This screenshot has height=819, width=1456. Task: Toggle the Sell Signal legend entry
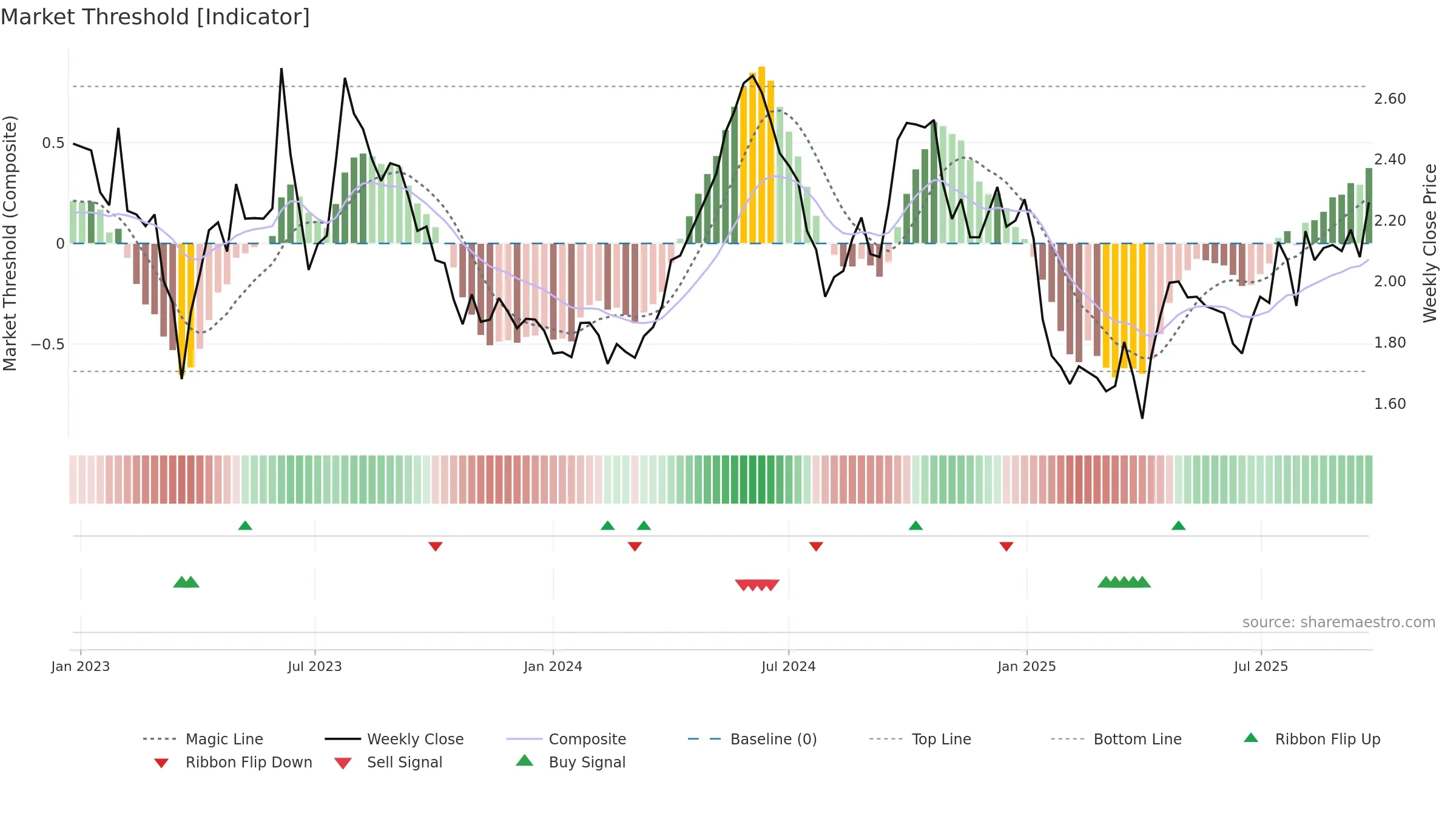click(388, 762)
